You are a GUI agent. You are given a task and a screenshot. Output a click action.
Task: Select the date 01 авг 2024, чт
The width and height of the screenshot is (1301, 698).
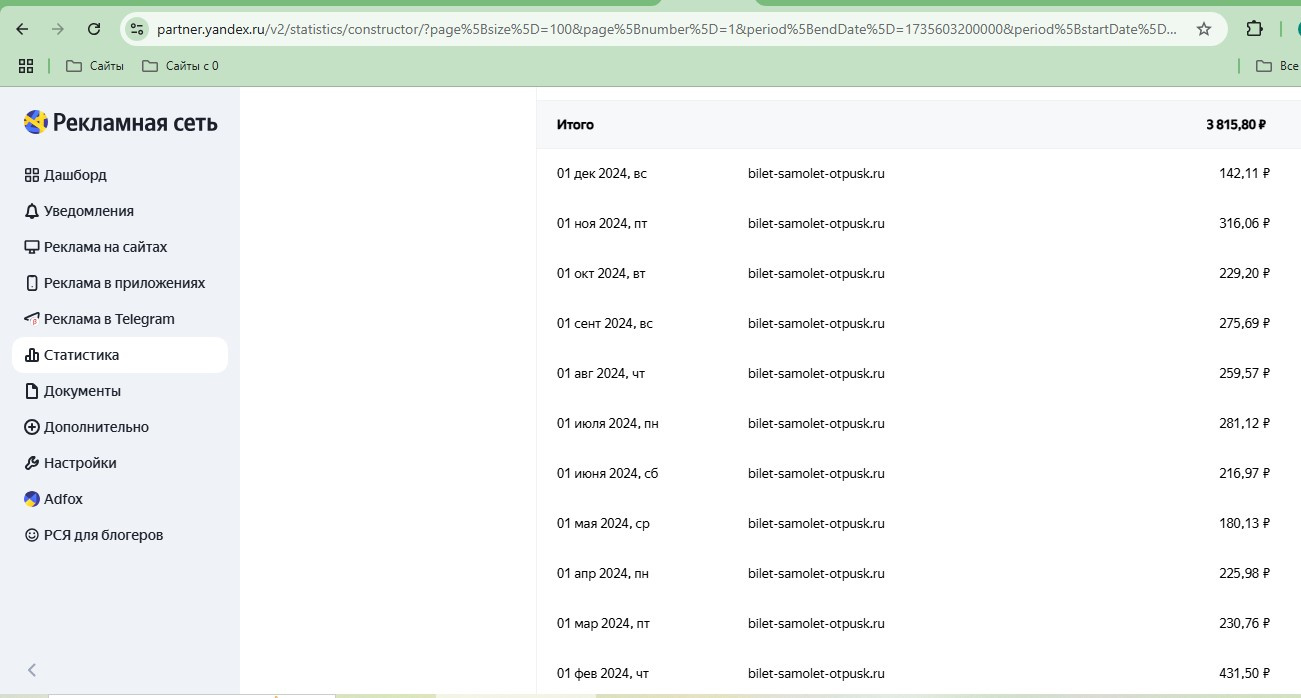tap(601, 373)
